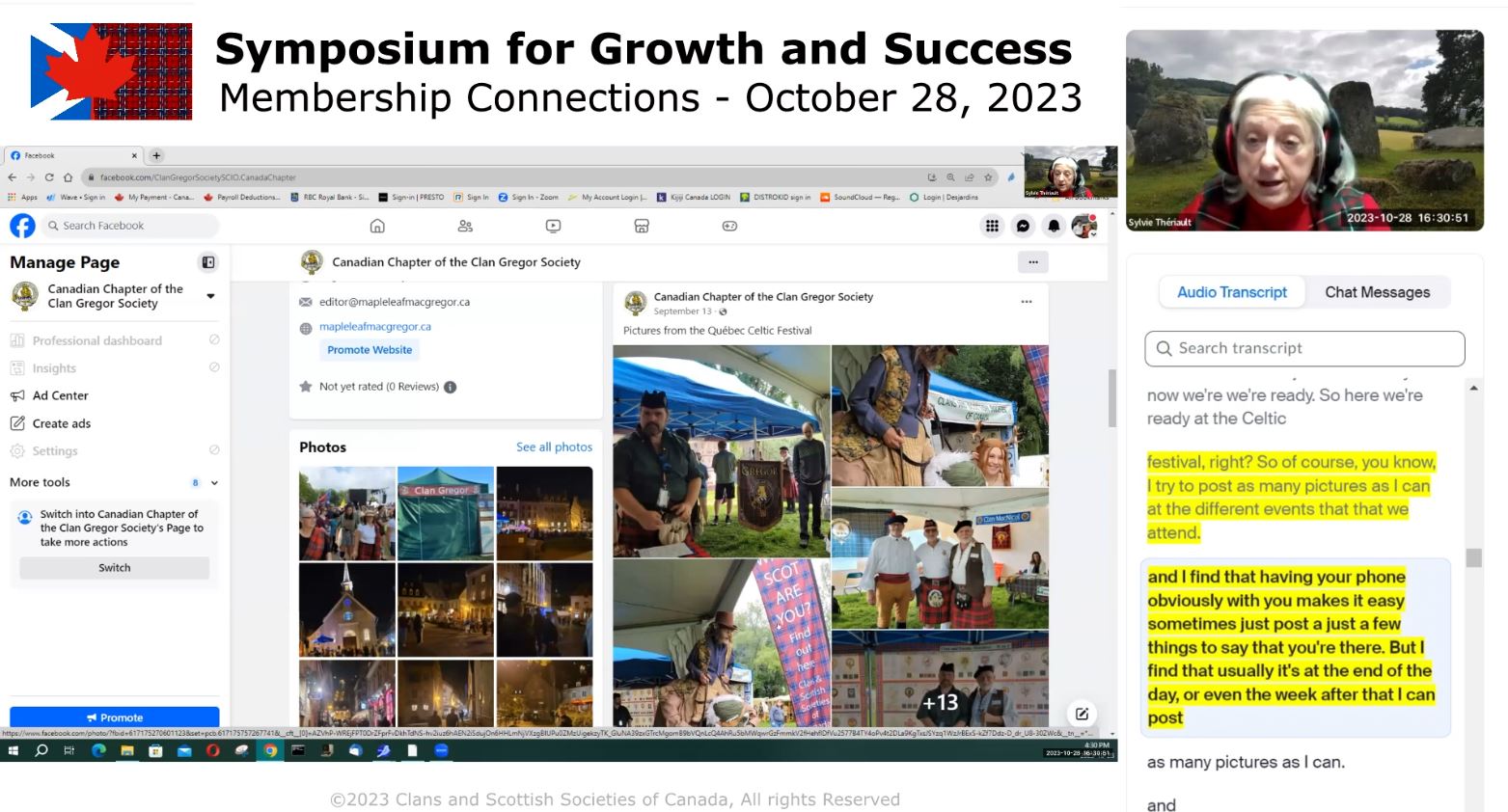Open Insights in the sidebar
The image size is (1508, 812).
(114, 368)
